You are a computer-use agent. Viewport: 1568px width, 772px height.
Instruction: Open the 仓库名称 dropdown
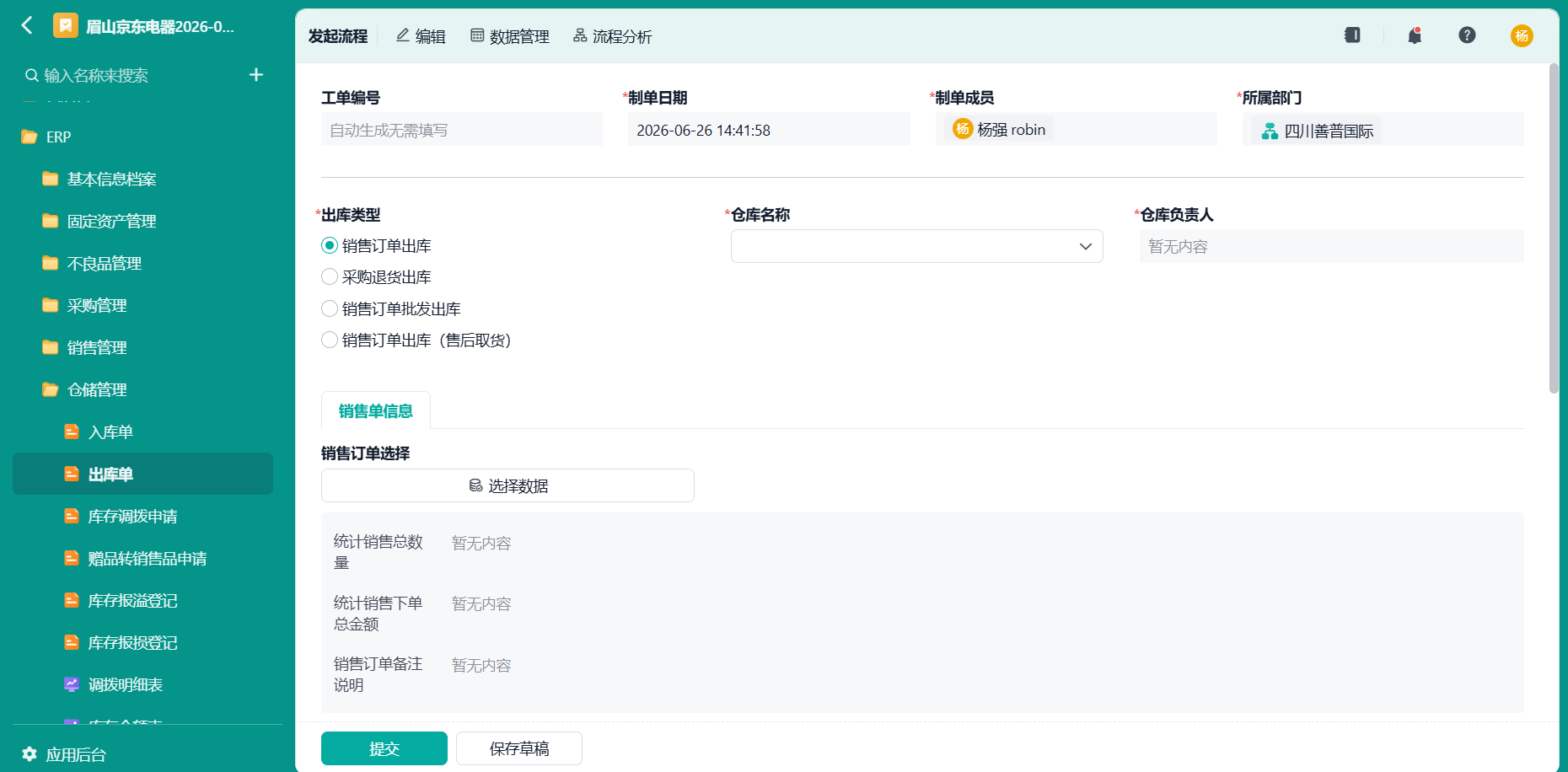pyautogui.click(x=916, y=246)
